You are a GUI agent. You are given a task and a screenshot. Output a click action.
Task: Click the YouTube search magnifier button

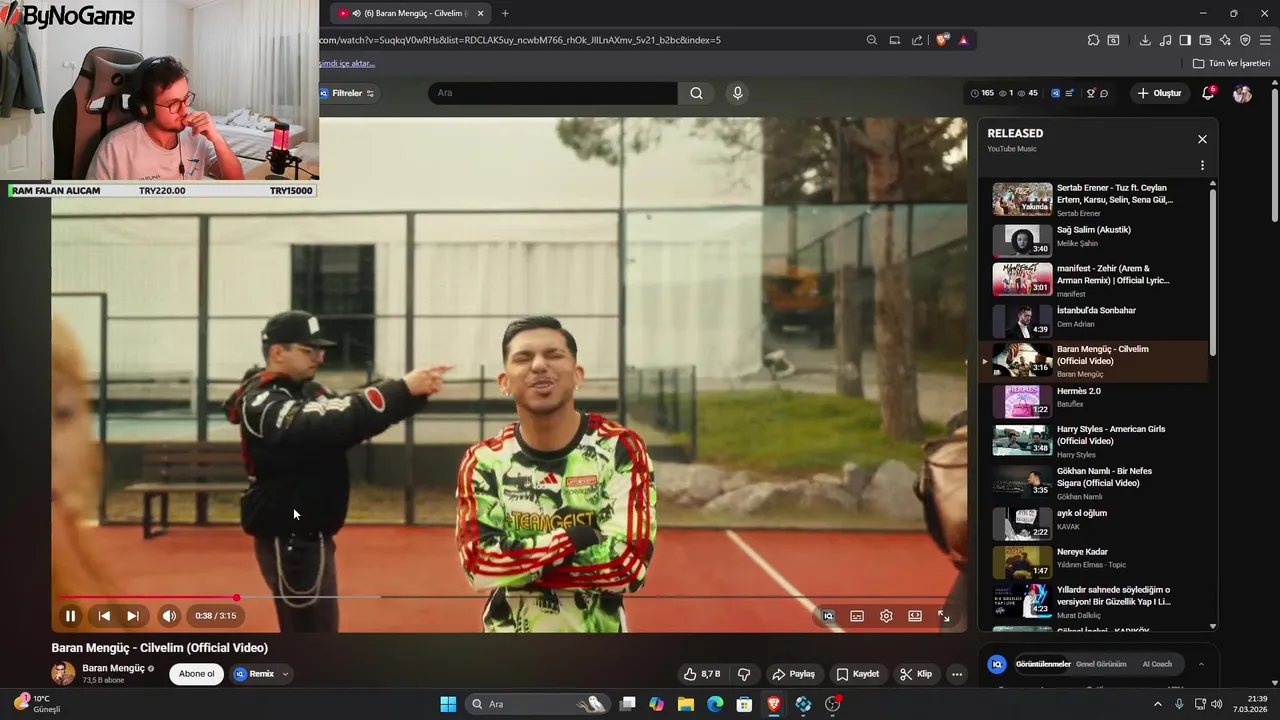[x=696, y=93]
